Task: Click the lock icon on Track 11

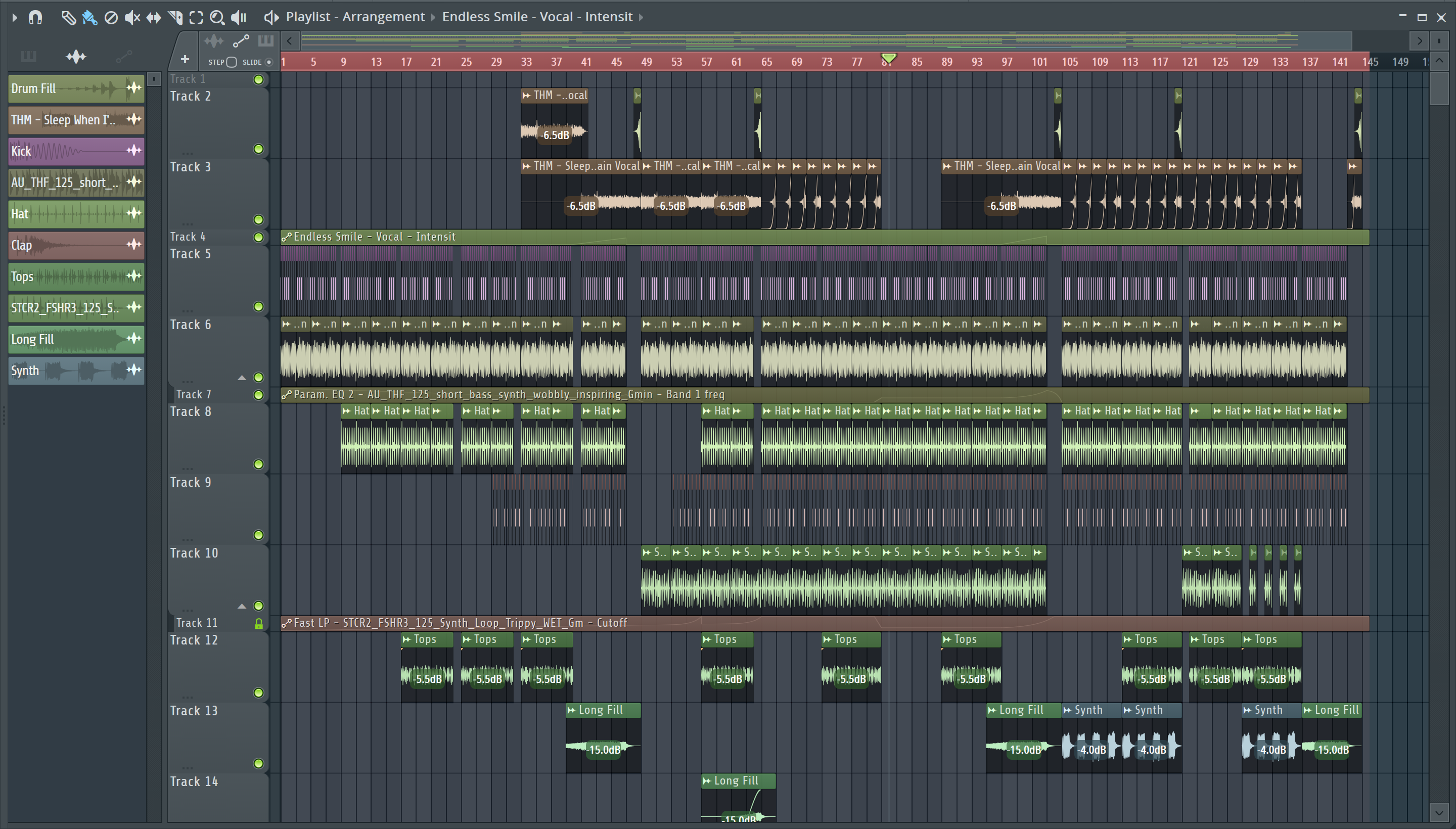Action: tap(258, 623)
